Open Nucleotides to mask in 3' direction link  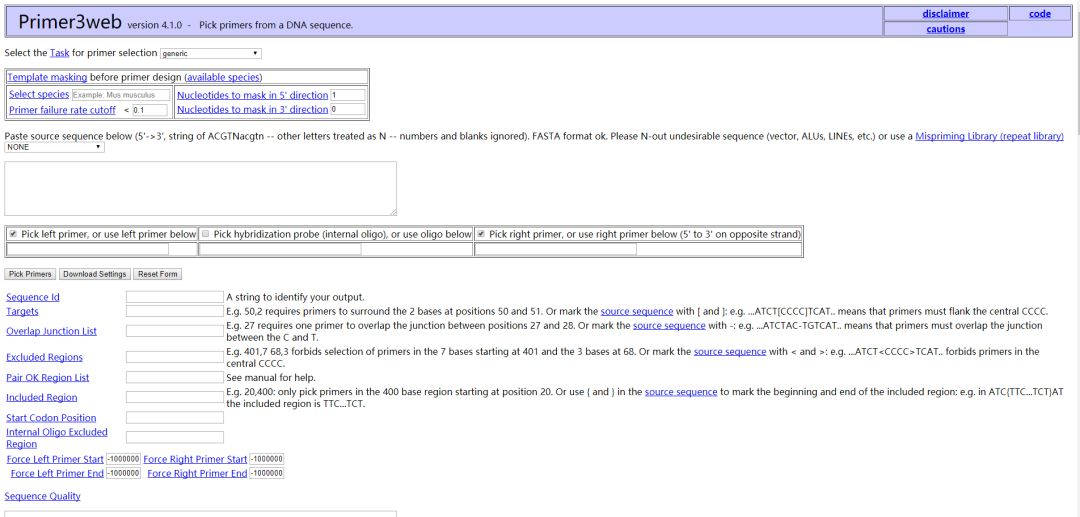tap(252, 109)
